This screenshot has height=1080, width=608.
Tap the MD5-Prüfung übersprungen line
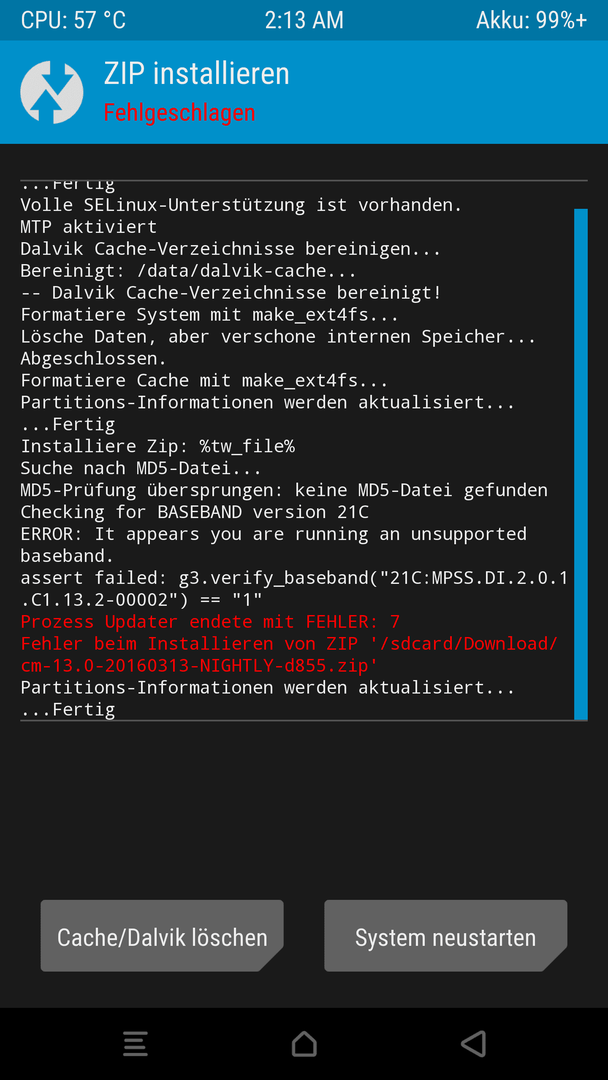pyautogui.click(x=284, y=490)
